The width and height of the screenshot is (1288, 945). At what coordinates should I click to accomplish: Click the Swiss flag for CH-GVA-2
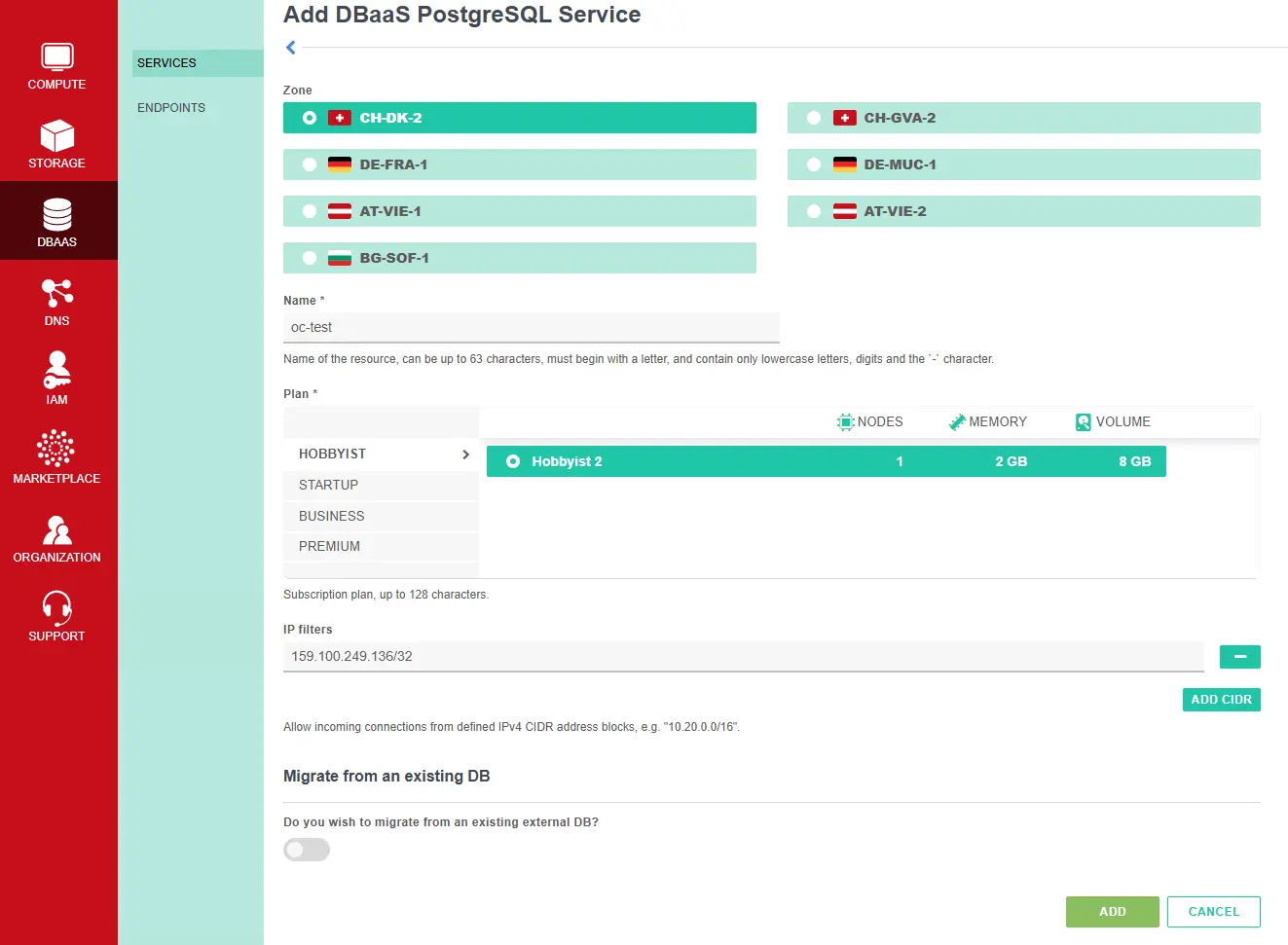pos(845,118)
